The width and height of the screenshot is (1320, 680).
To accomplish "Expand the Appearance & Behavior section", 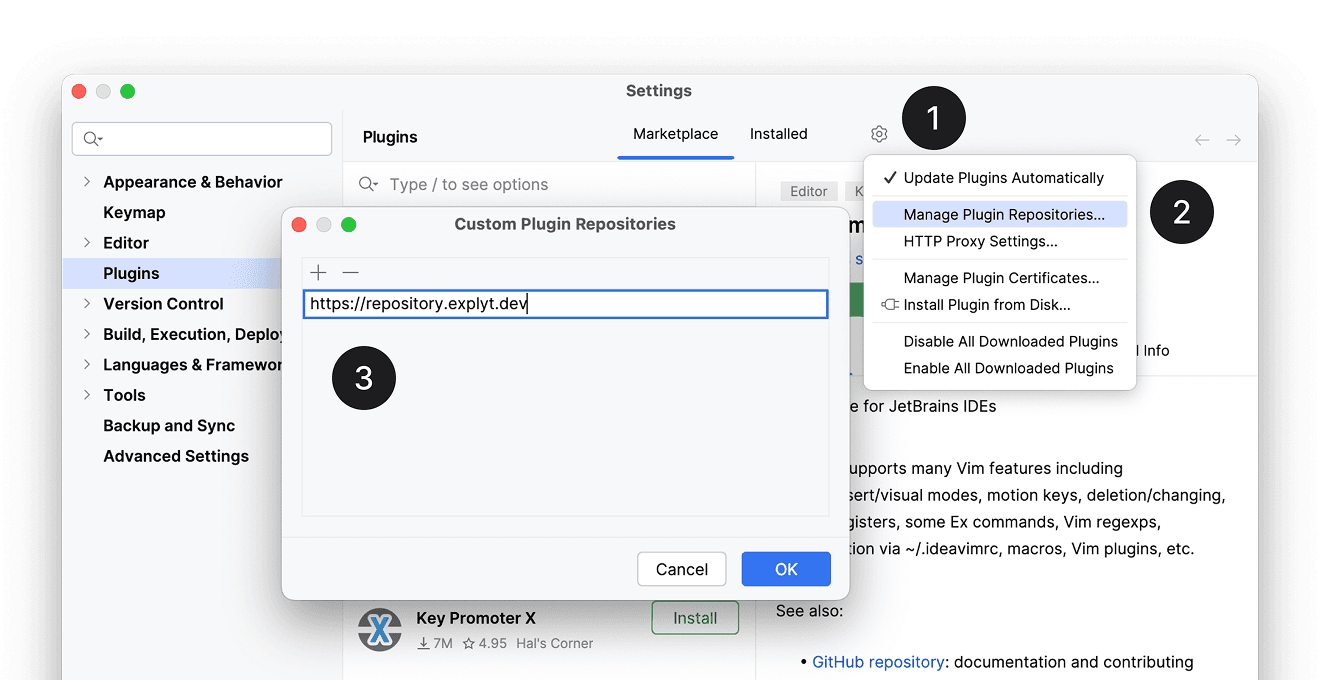I will (87, 182).
